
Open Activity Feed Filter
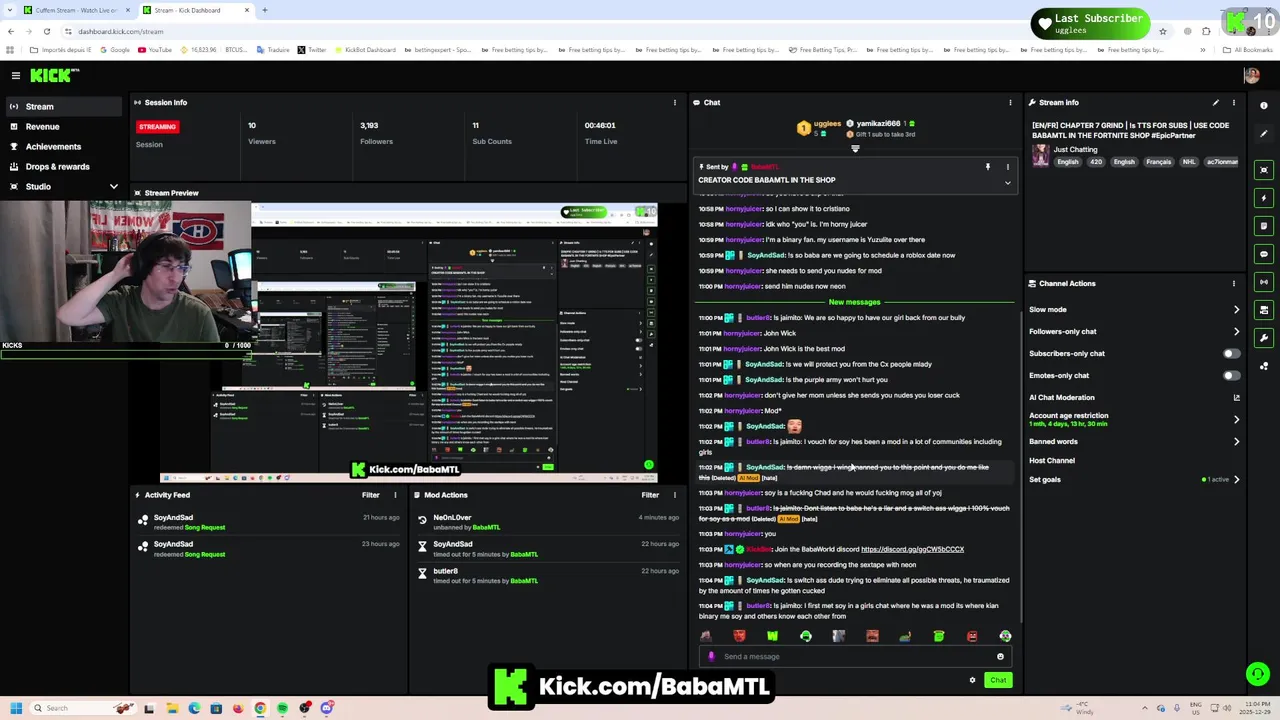click(370, 495)
